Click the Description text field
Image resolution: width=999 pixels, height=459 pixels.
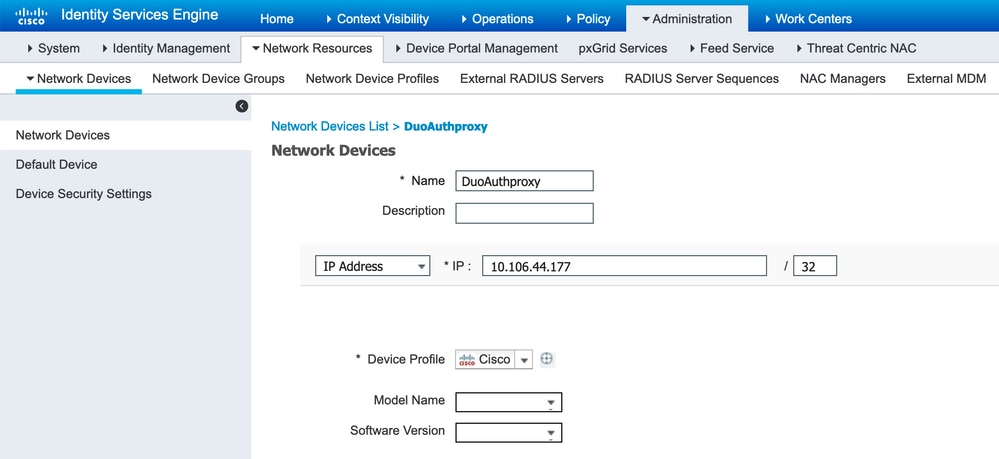(524, 212)
